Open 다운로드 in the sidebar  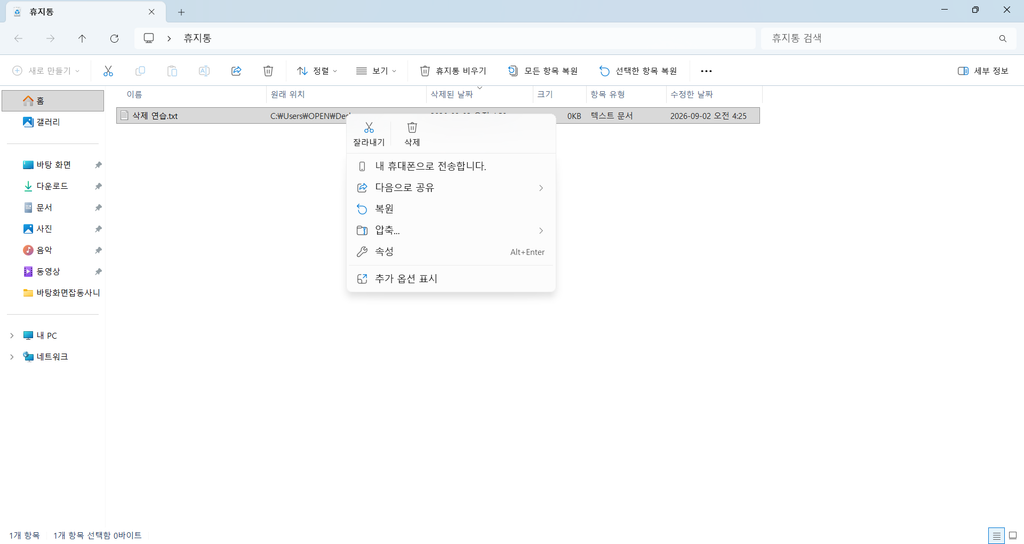point(52,186)
